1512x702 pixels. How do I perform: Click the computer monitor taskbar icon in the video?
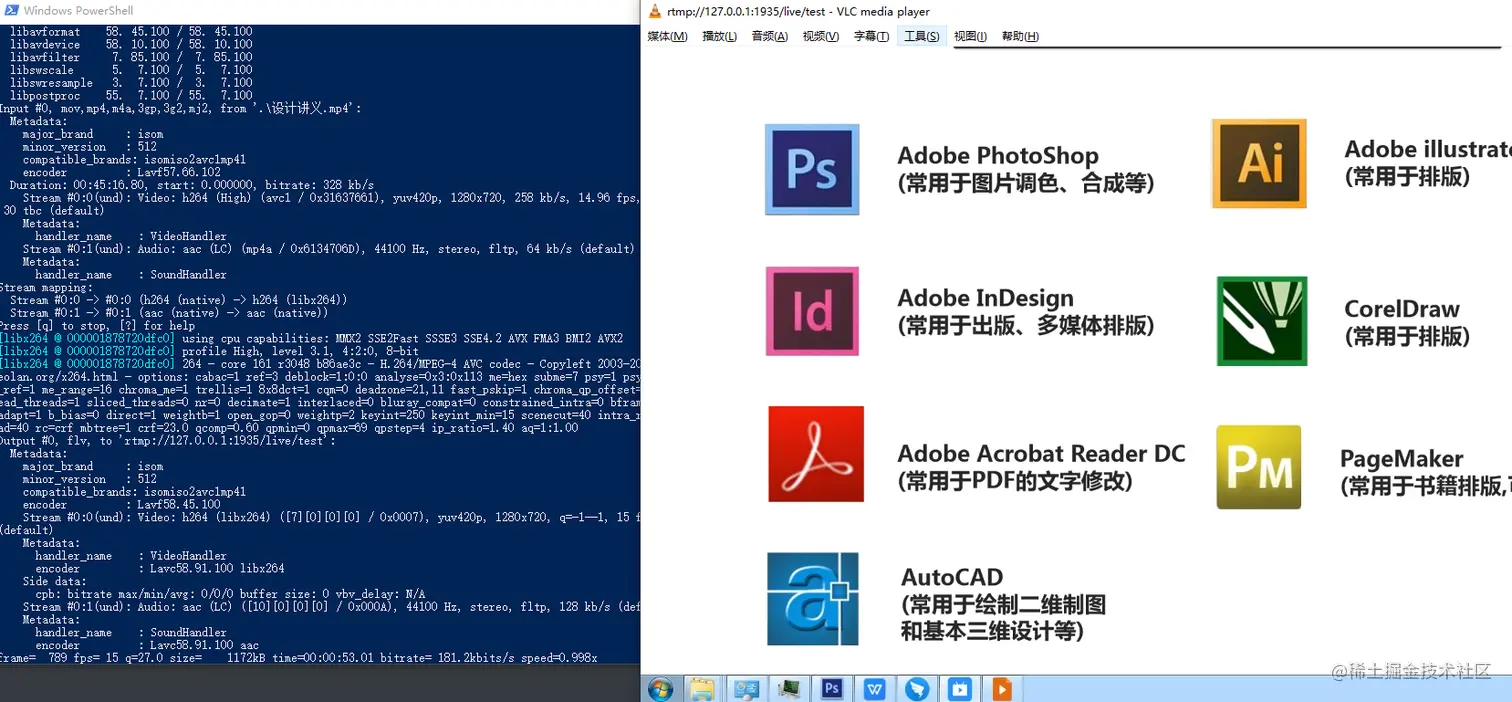(x=790, y=689)
